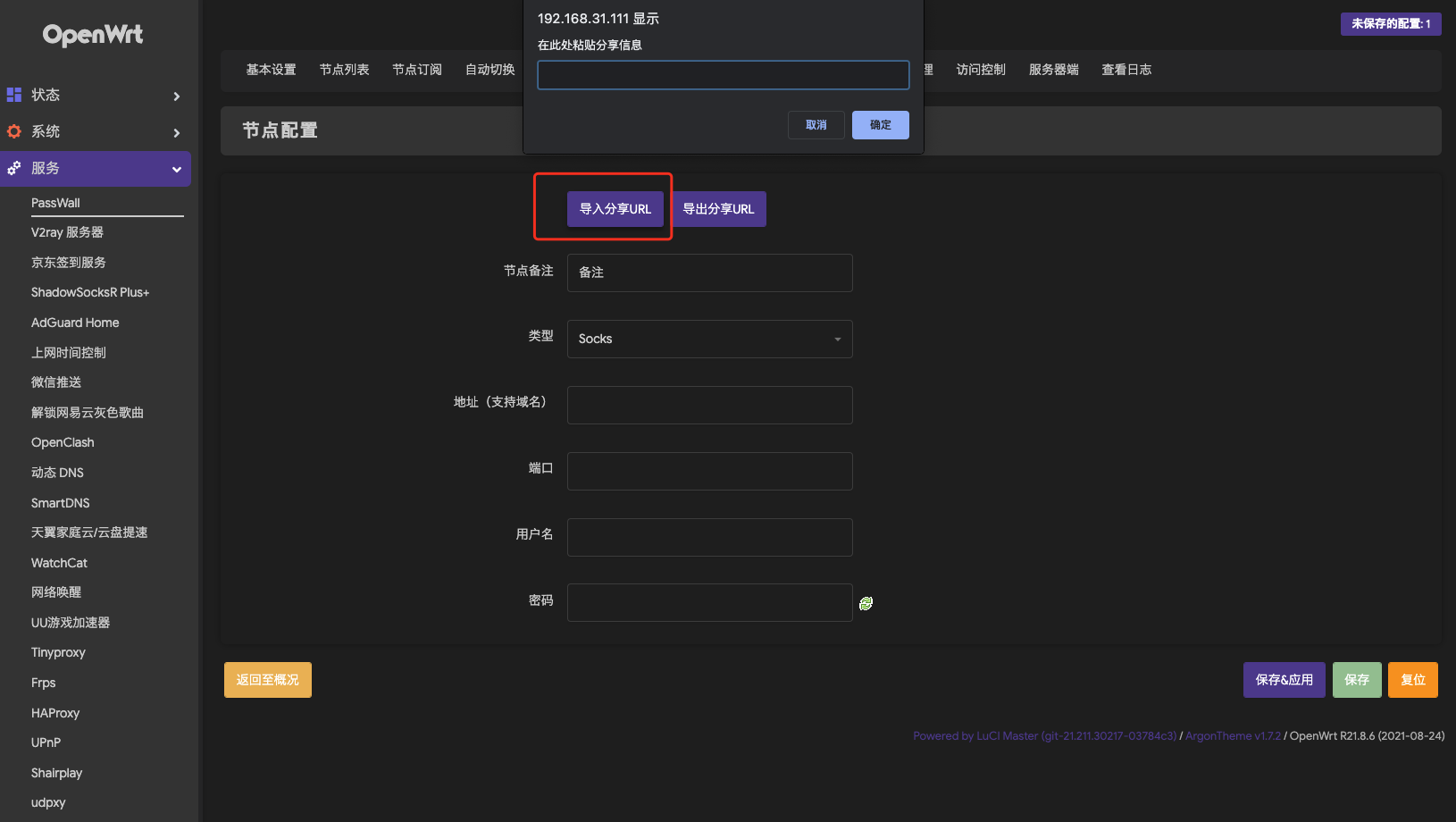
Task: Confirm the dialog with 确定 button
Action: pos(880,125)
